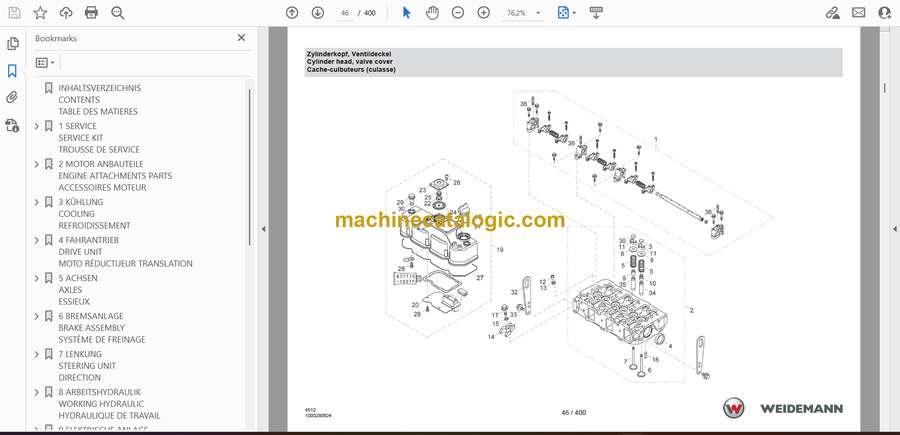Screen dimensions: 900x435
Task: Send file by email envelope icon
Action: click(x=859, y=13)
